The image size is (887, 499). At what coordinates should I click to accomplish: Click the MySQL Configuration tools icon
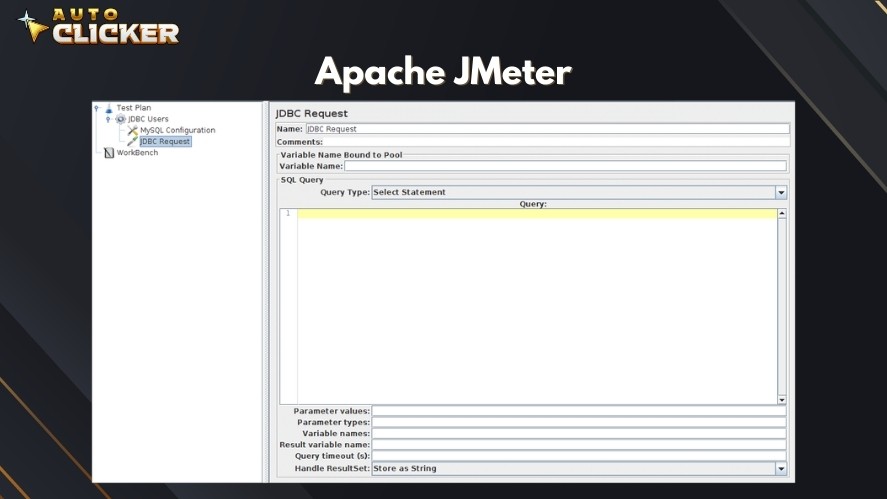(x=132, y=130)
